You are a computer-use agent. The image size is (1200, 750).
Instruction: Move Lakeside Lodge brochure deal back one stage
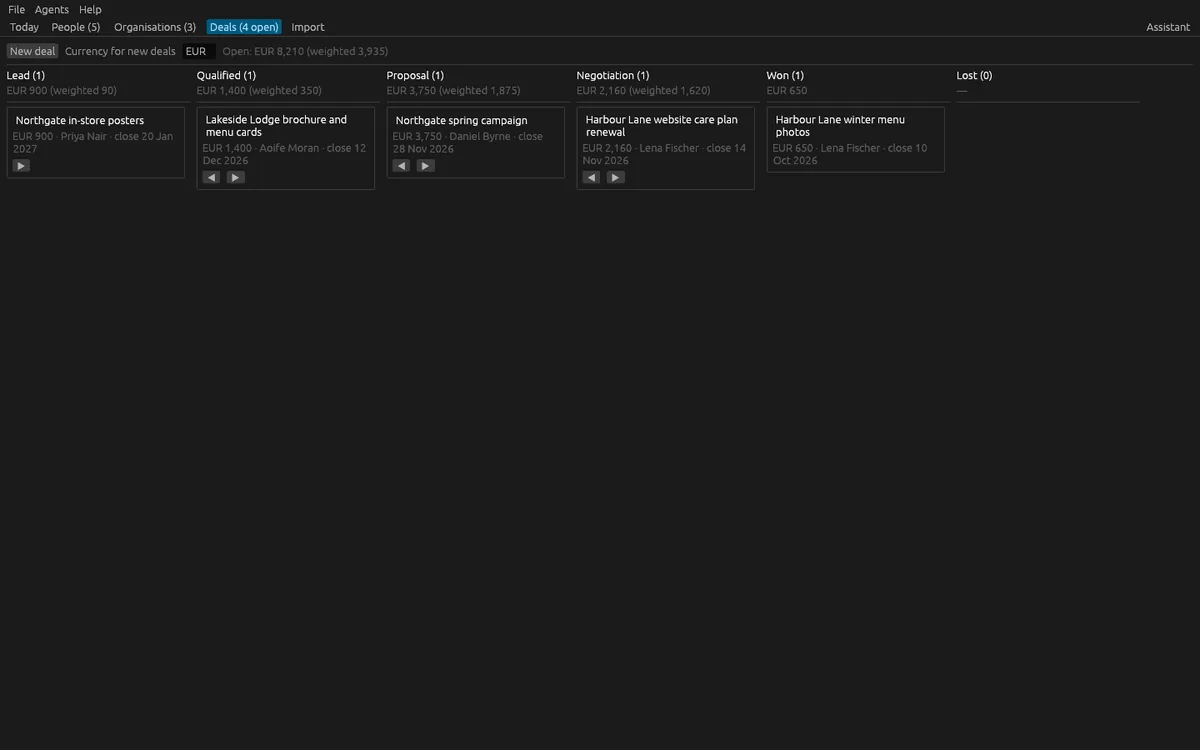point(211,177)
